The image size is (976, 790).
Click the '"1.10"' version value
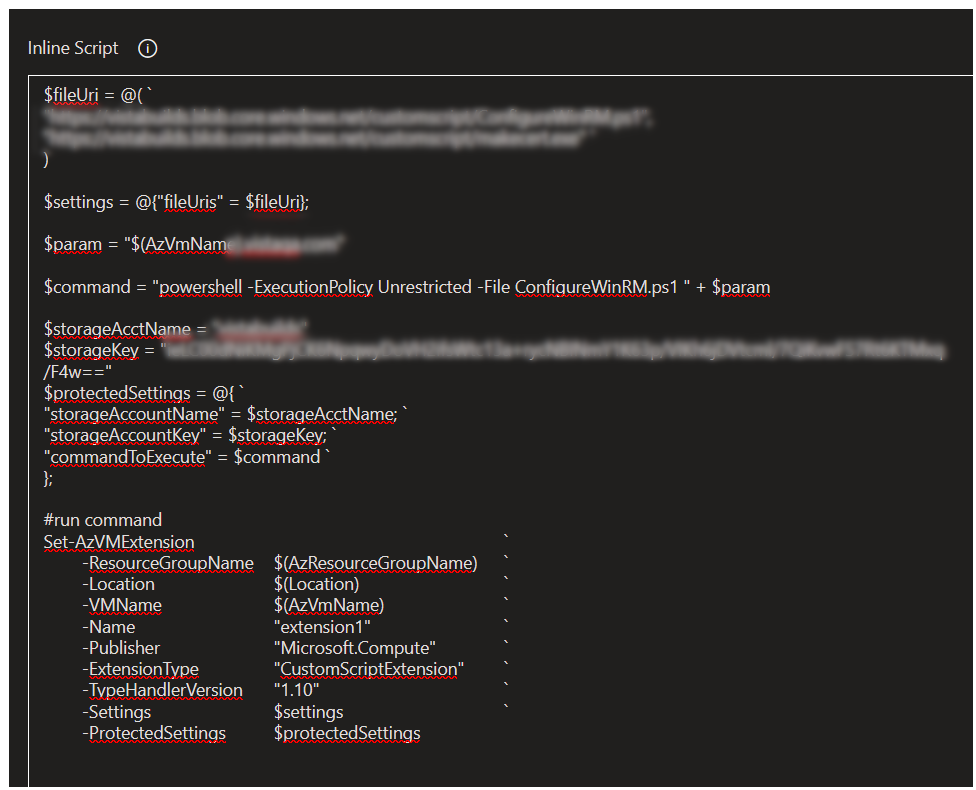pyautogui.click(x=297, y=691)
